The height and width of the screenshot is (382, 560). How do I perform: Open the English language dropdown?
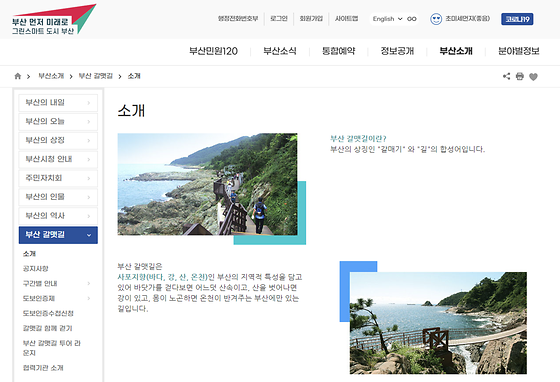coord(388,19)
